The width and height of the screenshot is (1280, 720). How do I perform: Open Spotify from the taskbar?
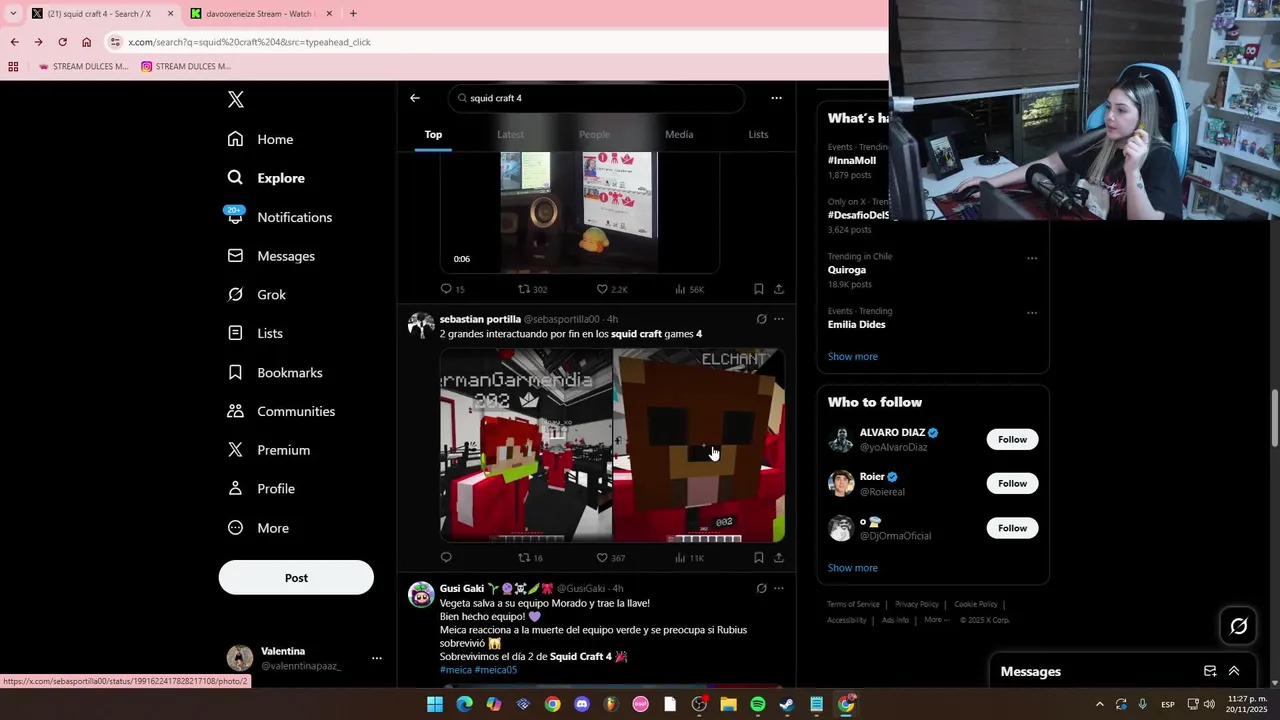point(758,704)
